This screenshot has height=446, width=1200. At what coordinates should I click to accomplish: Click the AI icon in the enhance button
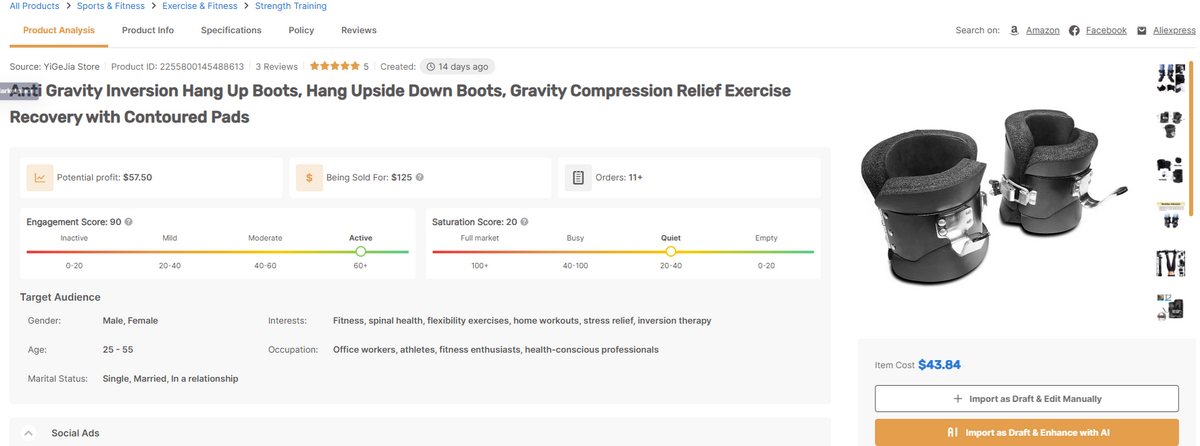pyautogui.click(x=952, y=432)
